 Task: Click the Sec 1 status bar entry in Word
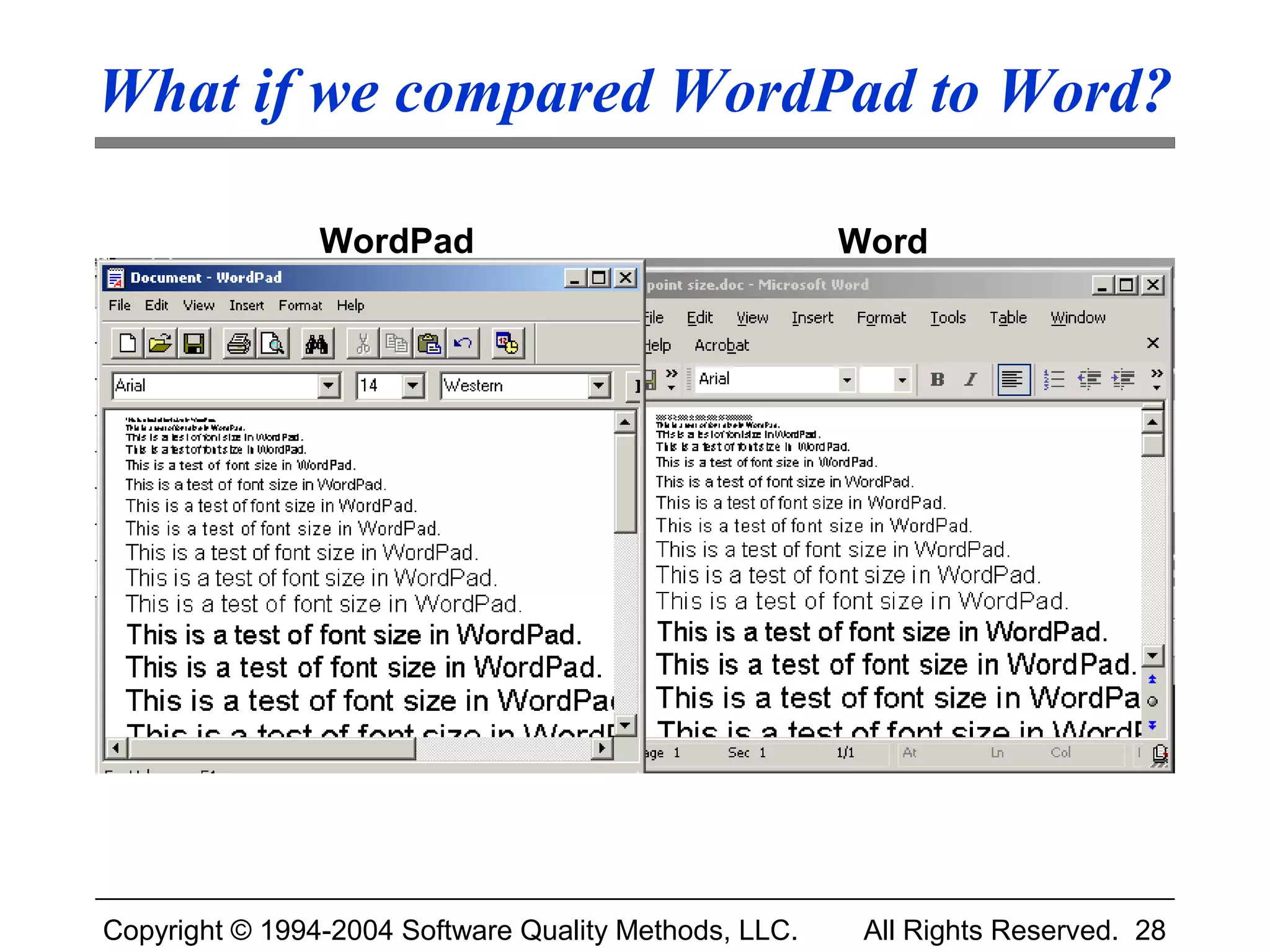point(747,753)
